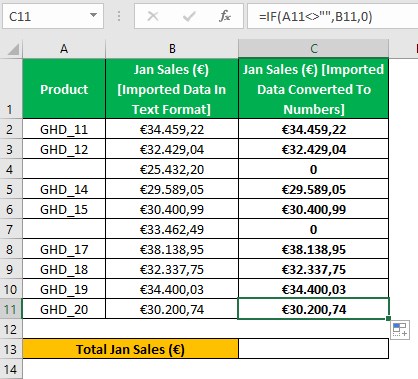Click the fill handle on cell C11
The height and width of the screenshot is (379, 418).
coord(388,318)
